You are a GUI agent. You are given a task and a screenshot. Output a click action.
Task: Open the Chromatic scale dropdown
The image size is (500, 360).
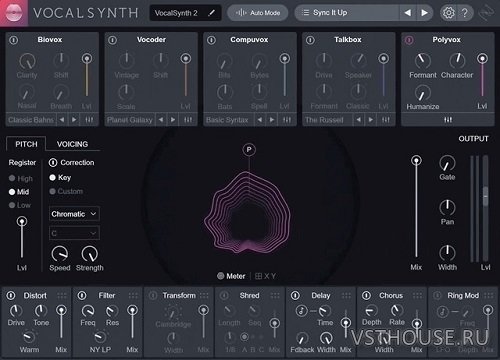tap(74, 214)
